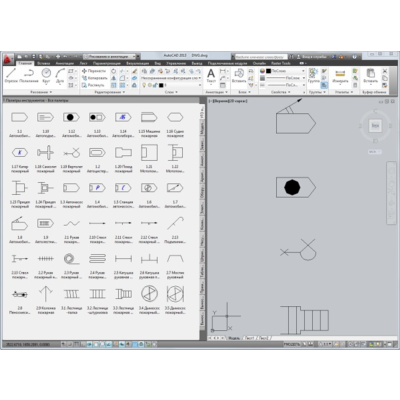
Task: Select the Круг circle tool
Action: point(46,75)
